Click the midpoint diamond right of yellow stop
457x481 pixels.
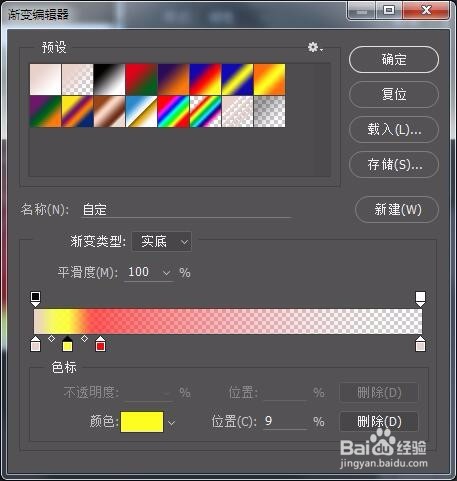[84, 338]
